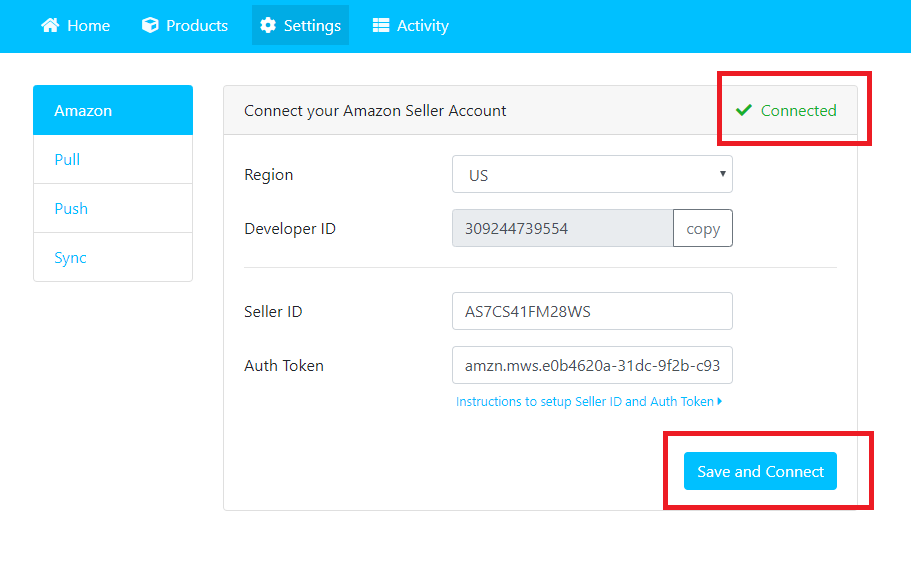
Task: Click the Developer ID label
Action: pyautogui.click(x=290, y=229)
